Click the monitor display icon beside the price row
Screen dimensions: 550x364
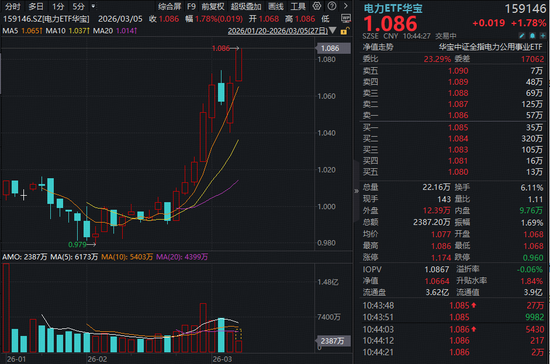pos(346,19)
